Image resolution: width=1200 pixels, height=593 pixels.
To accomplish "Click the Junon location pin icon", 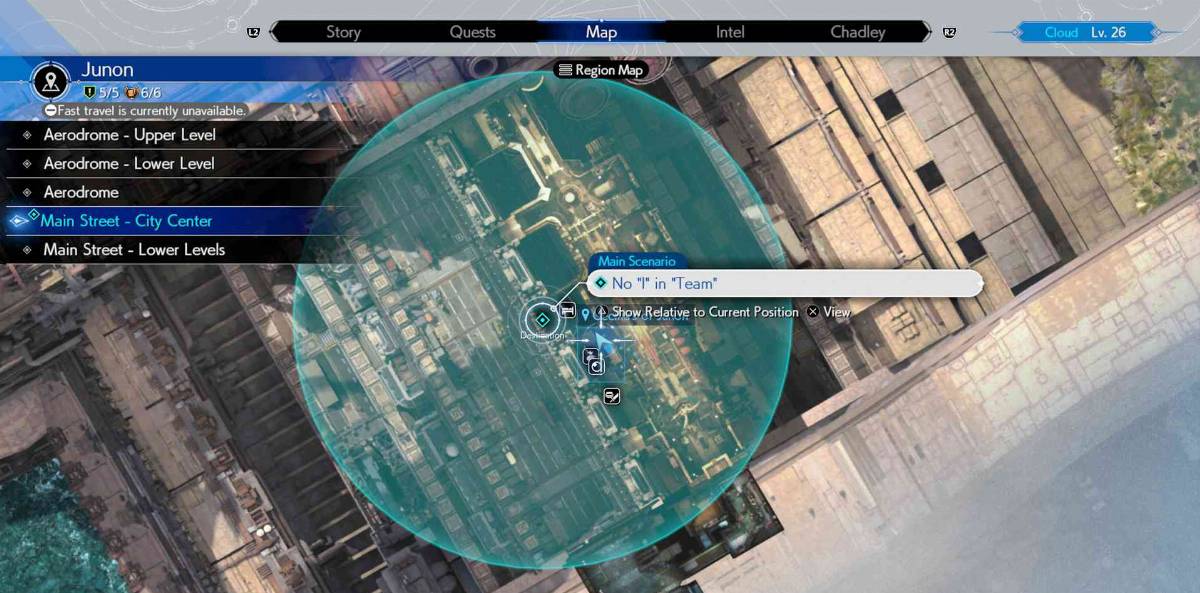I will click(49, 82).
